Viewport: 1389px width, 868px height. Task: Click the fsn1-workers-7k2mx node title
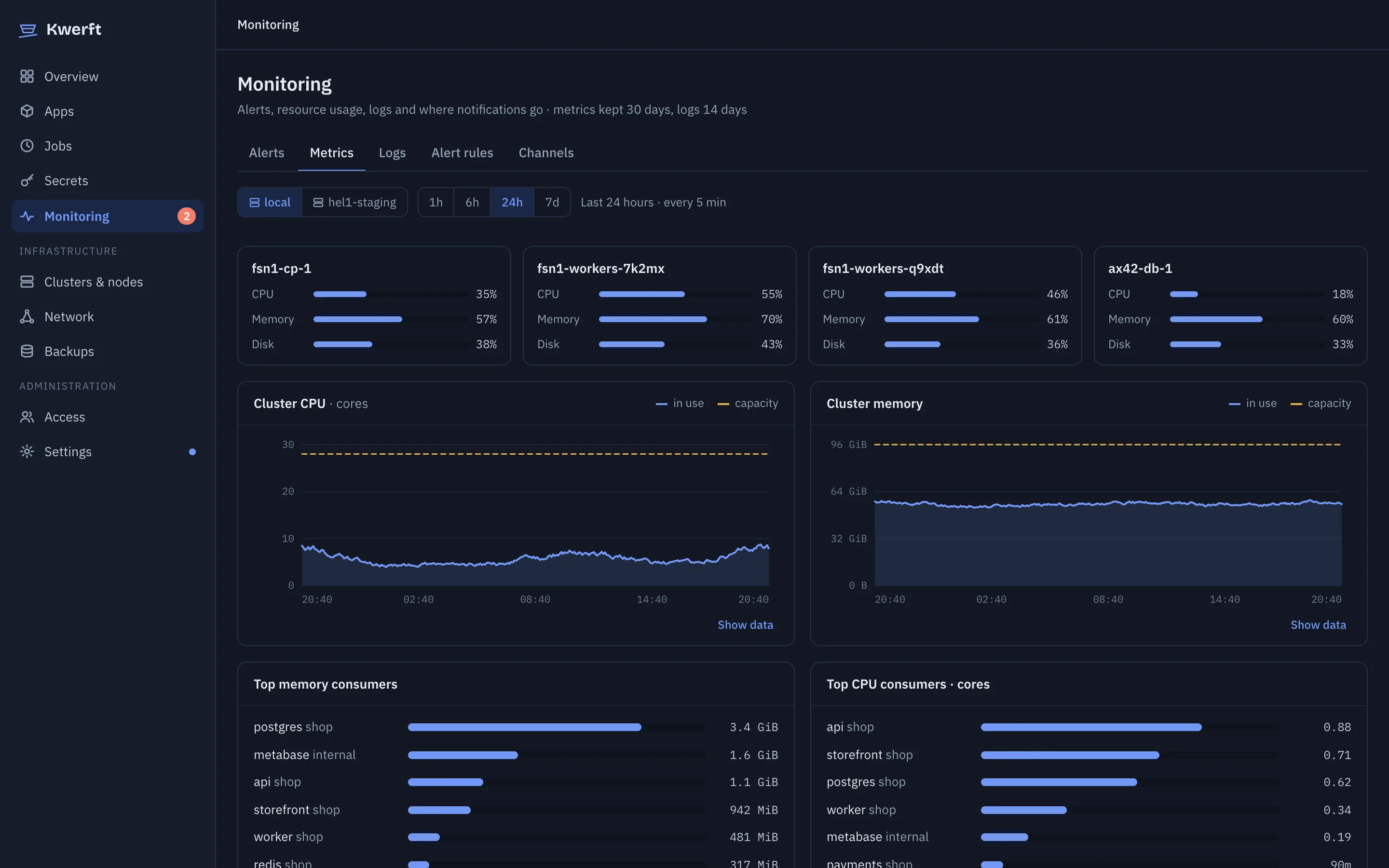tap(600, 268)
